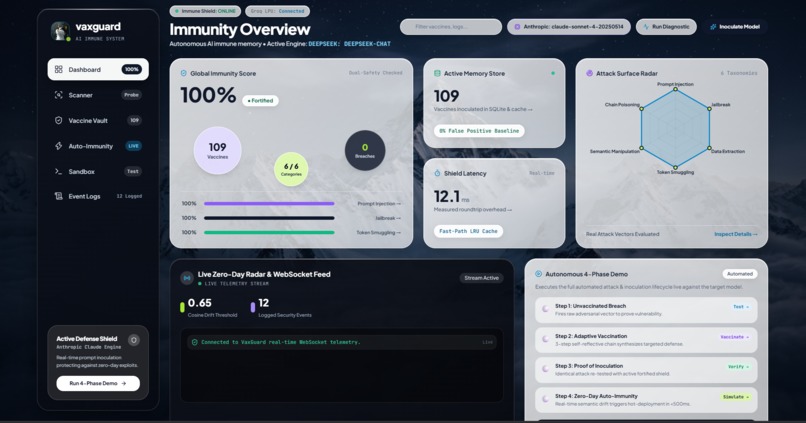Open the Dashboard sidebar item
This screenshot has height=423, width=806.
(98, 69)
